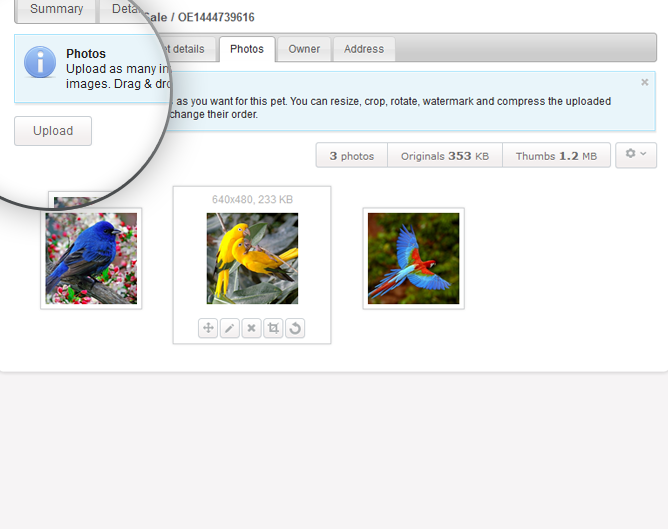Click the '640x480, 233 KB' caption
The width and height of the screenshot is (668, 529).
pyautogui.click(x=252, y=199)
